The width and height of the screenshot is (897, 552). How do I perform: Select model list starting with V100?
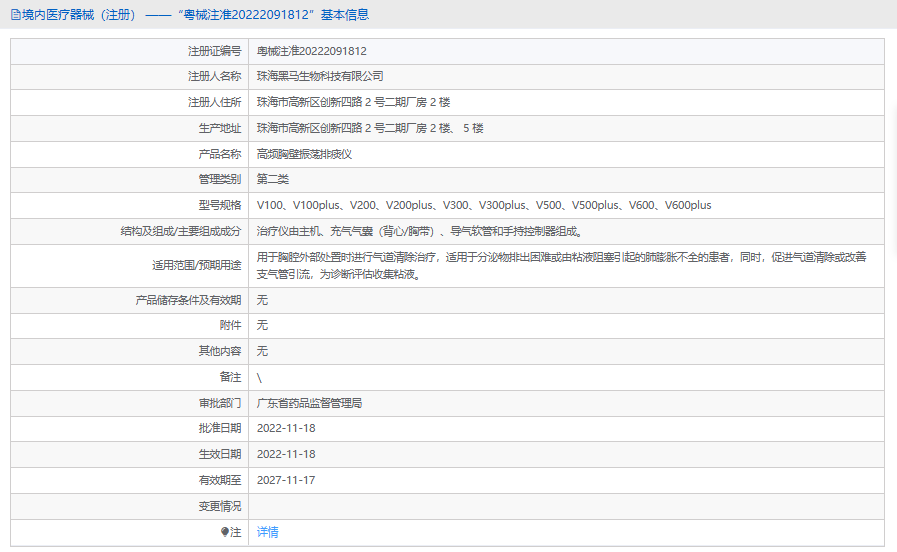[x=484, y=205]
